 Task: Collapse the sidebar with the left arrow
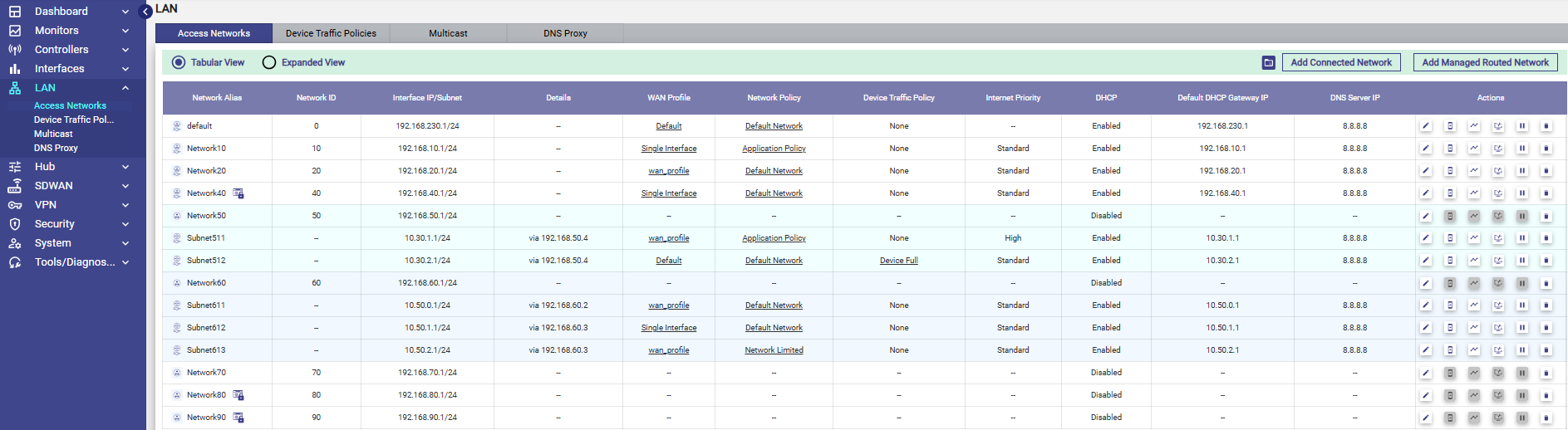point(145,12)
